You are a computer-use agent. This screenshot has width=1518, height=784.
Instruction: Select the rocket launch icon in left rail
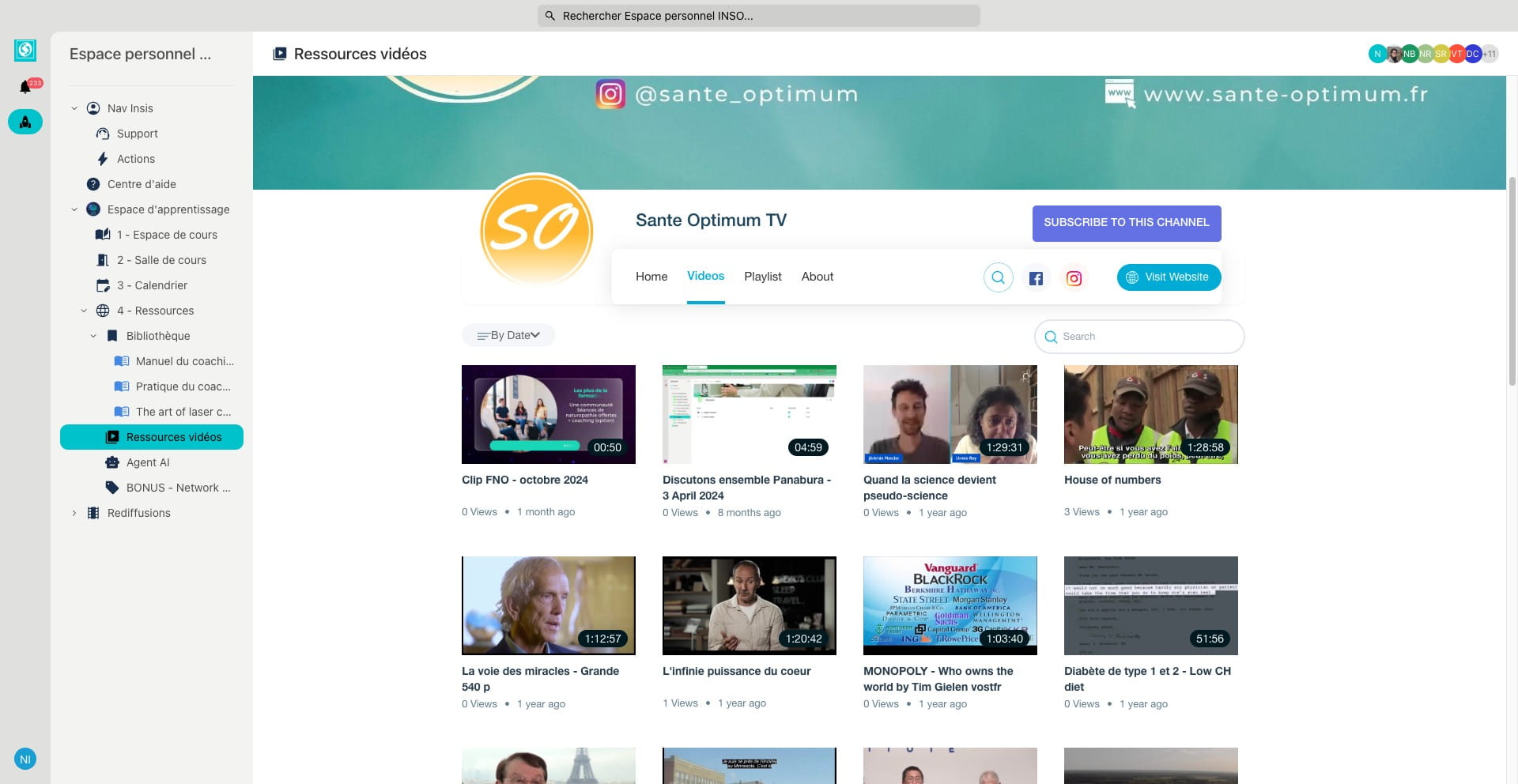[25, 122]
